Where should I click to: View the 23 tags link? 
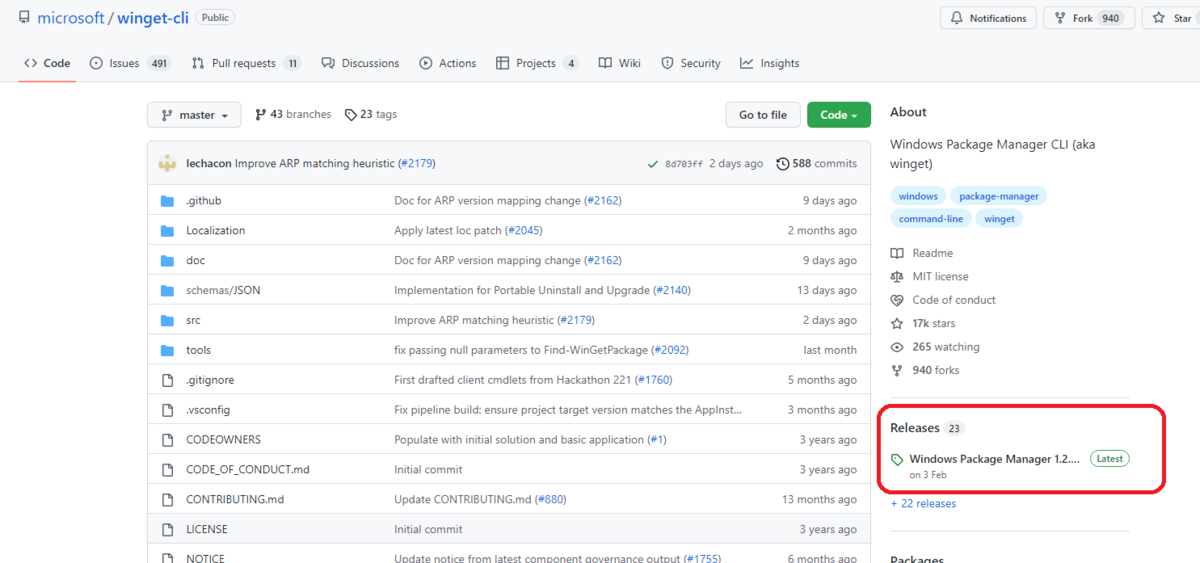pos(371,115)
